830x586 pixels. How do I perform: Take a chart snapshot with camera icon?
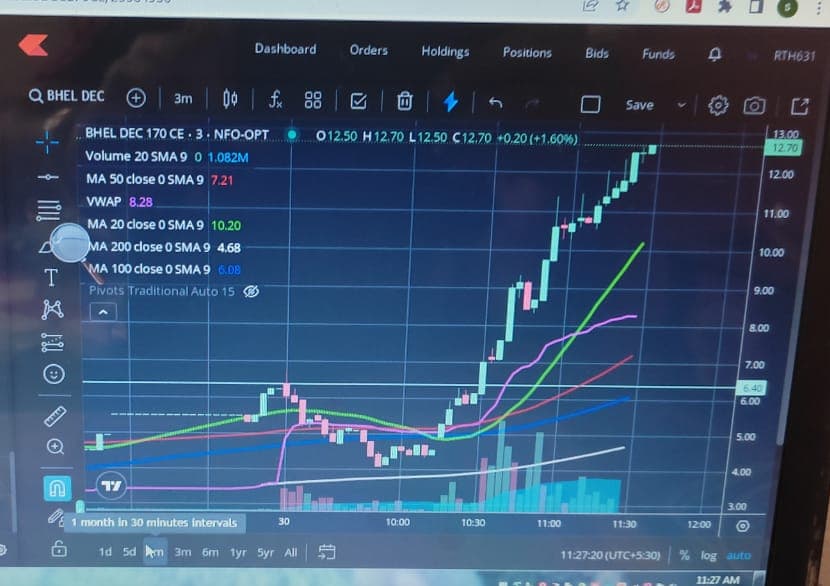tap(754, 105)
